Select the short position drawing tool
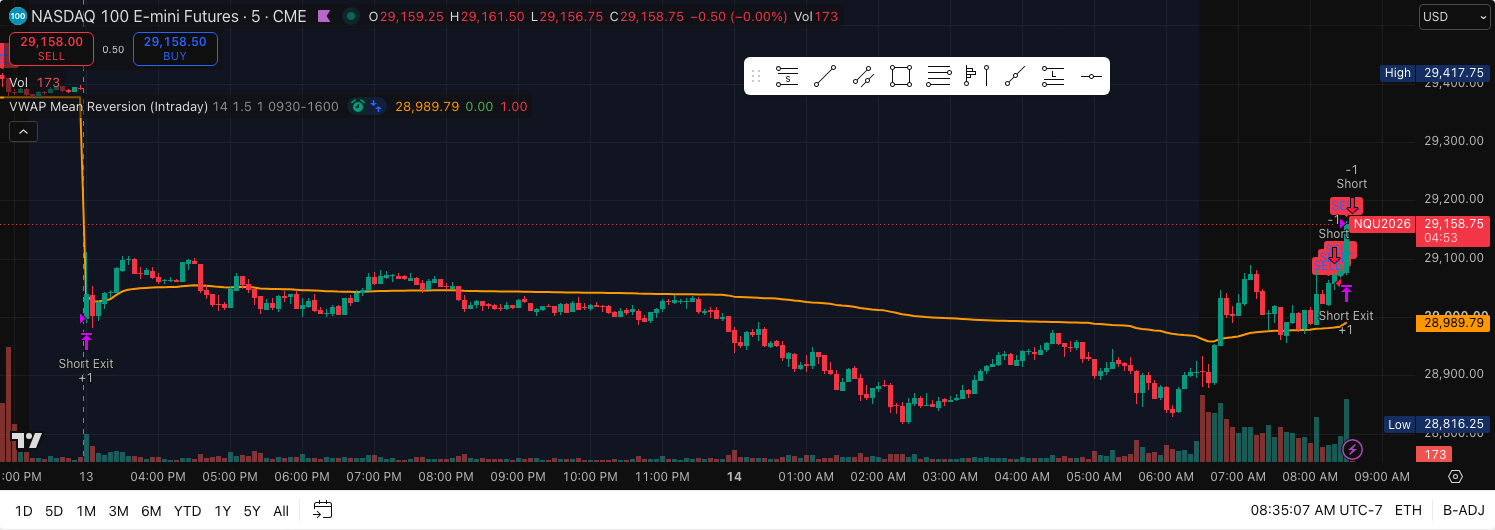The width and height of the screenshot is (1495, 530). [787, 76]
